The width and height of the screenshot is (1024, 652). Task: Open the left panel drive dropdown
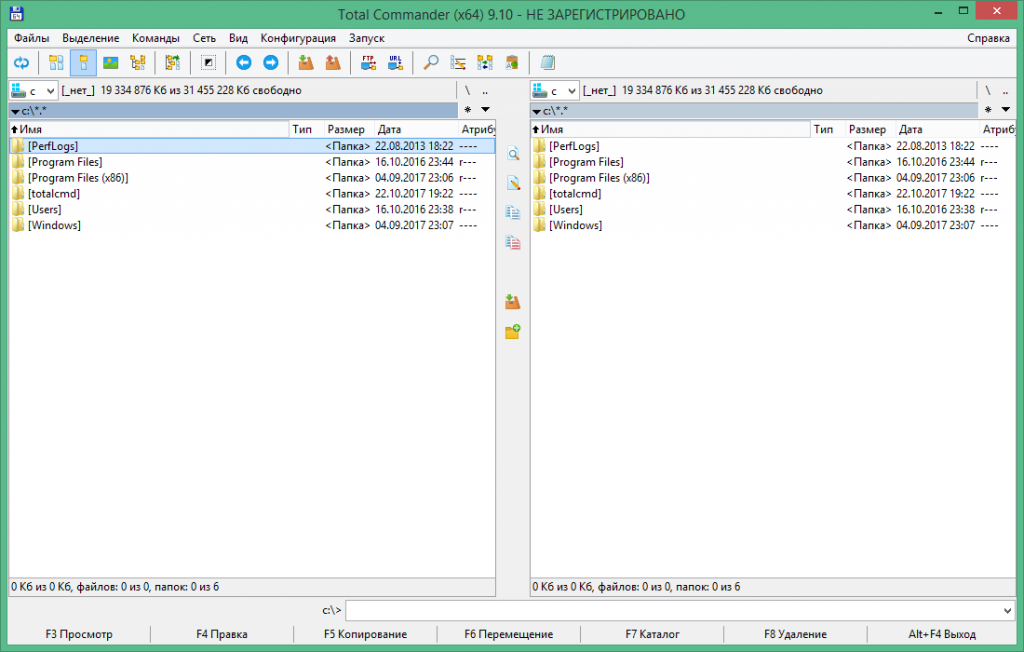coord(33,91)
